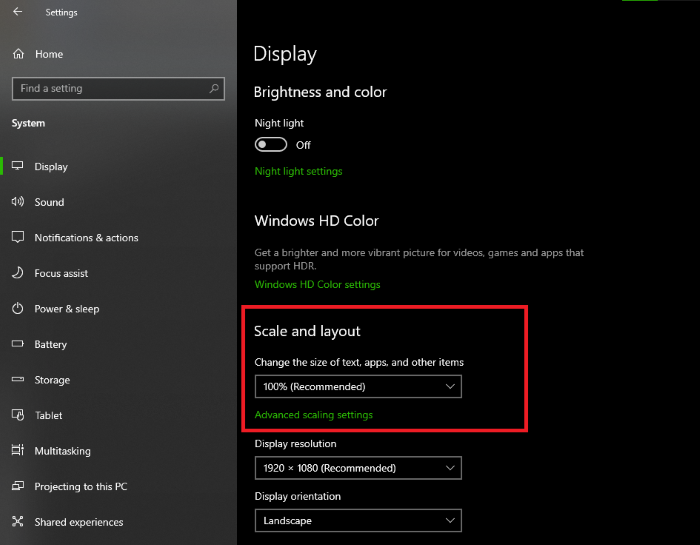
Task: Go to Projecting to this PC
Action: (80, 487)
